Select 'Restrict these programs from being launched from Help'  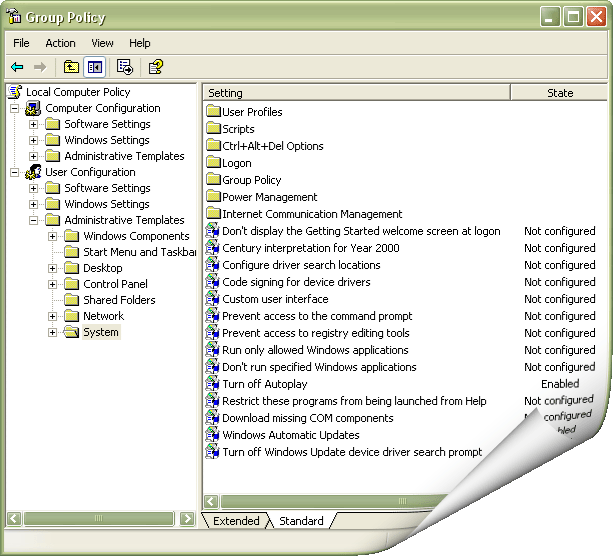pyautogui.click(x=354, y=401)
